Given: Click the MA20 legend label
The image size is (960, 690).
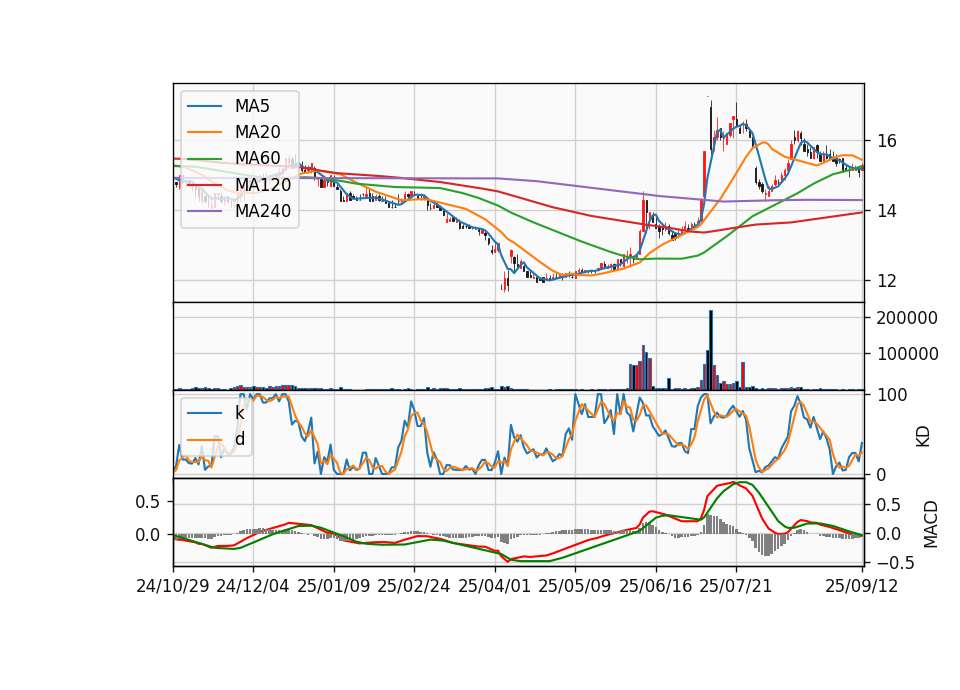Looking at the screenshot, I should click(x=257, y=132).
